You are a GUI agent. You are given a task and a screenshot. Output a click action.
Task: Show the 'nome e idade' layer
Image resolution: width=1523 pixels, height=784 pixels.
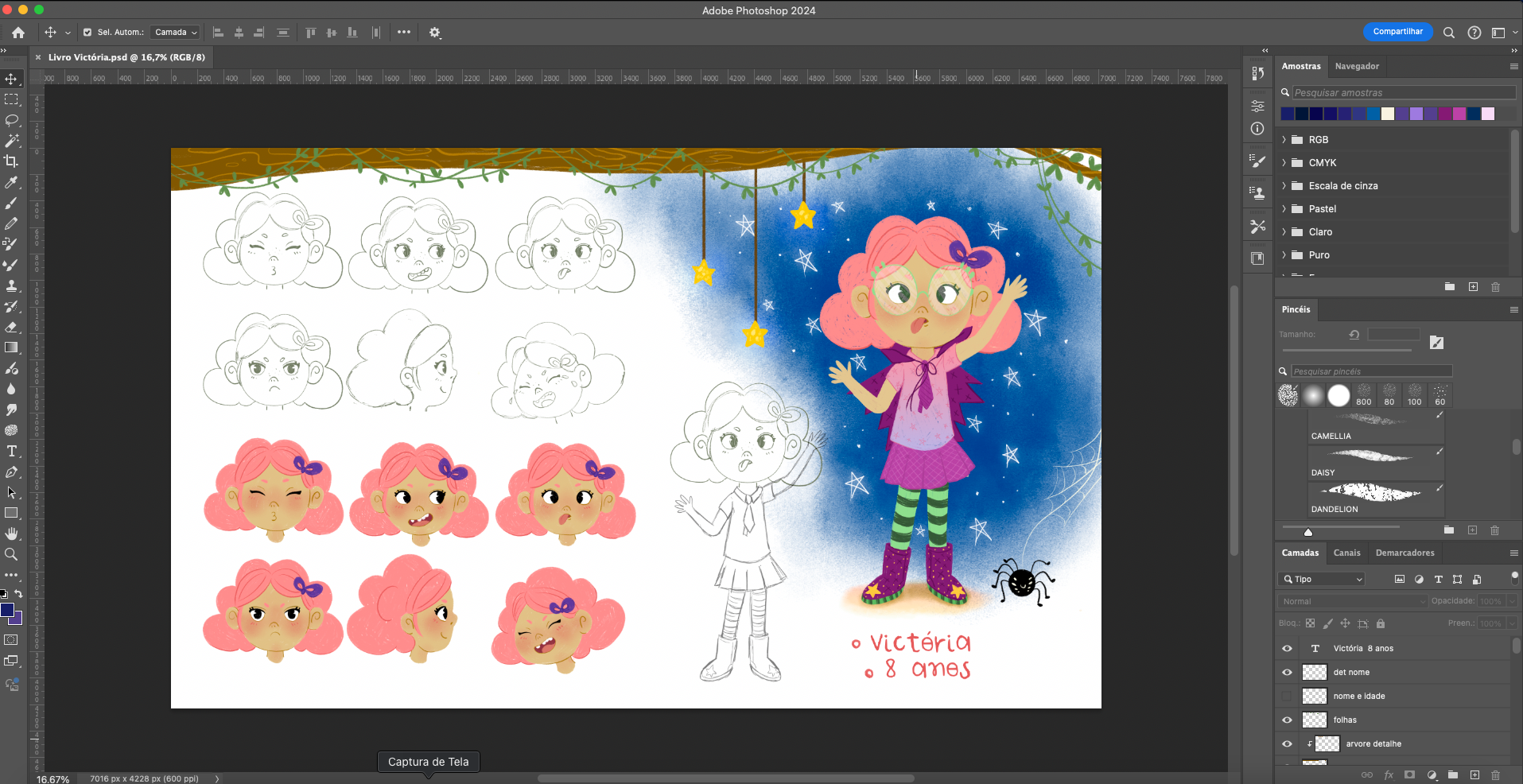1287,696
